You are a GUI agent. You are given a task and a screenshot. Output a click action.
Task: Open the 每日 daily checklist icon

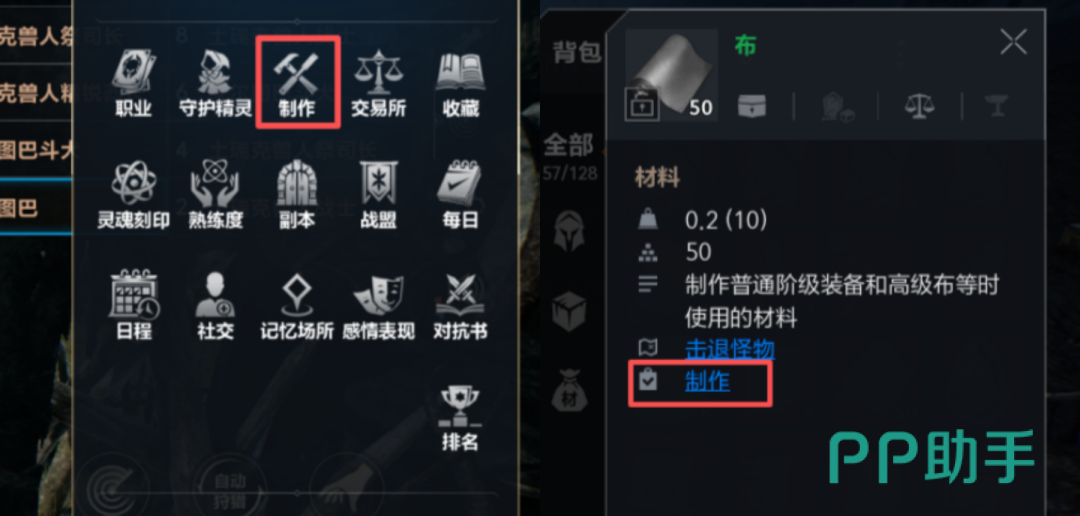click(460, 194)
